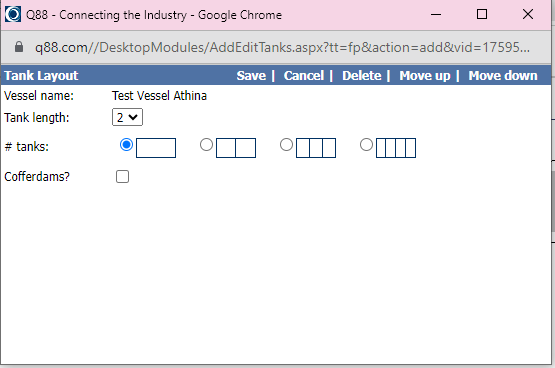
Task: Maximize the Chrome popup window
Action: (482, 15)
